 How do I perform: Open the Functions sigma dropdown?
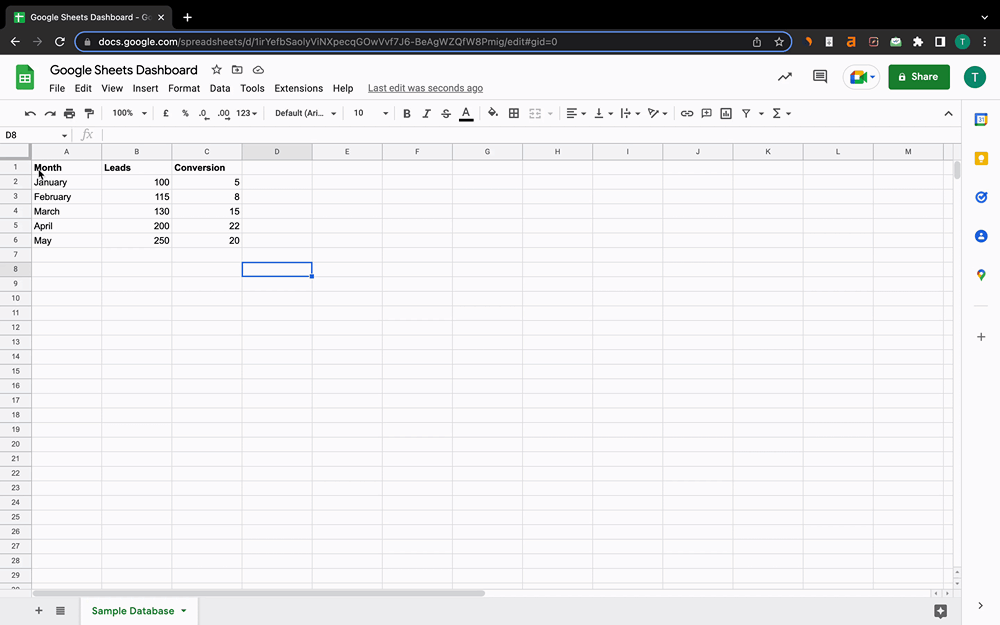tap(781, 114)
